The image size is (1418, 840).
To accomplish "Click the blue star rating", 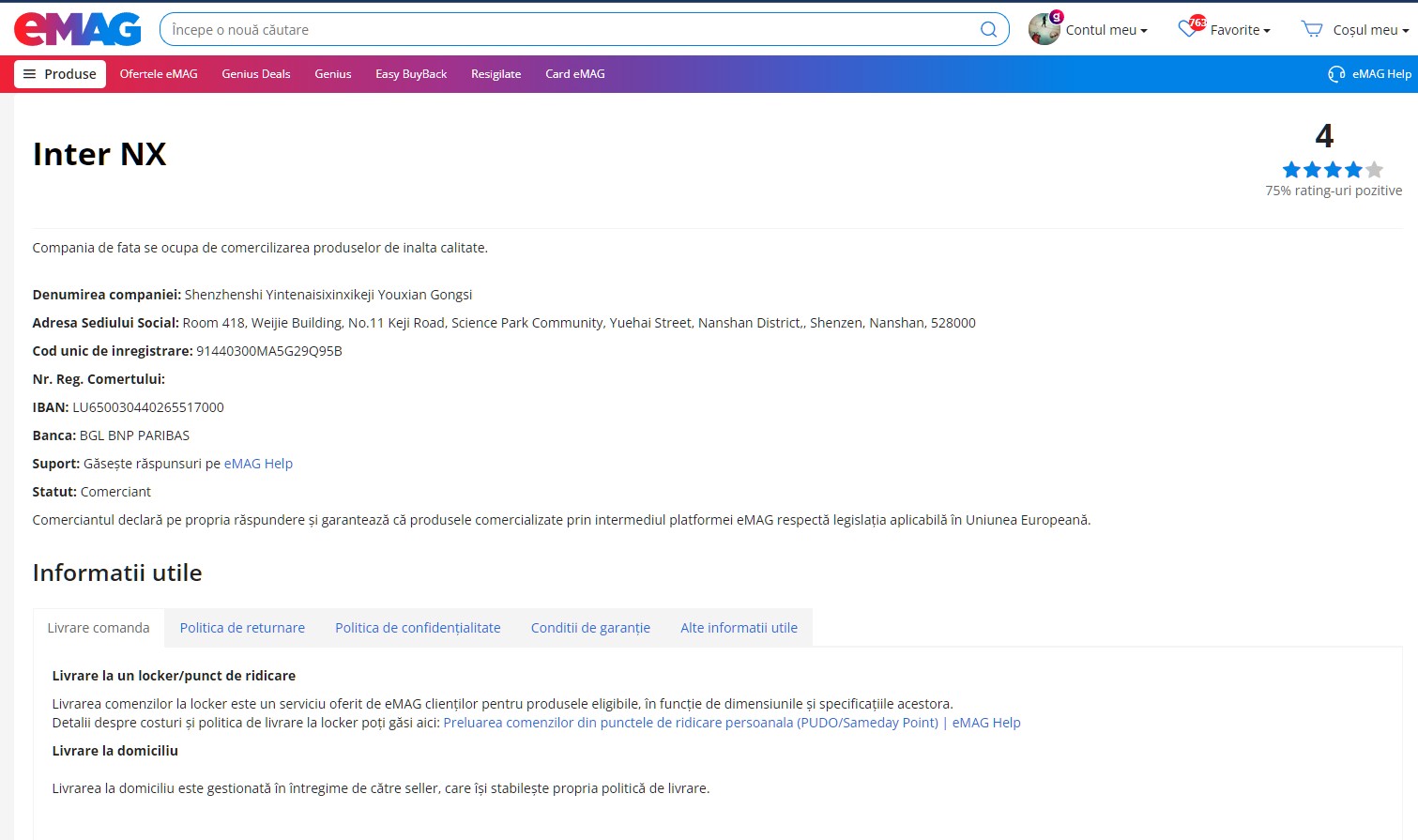I will pos(1332,170).
